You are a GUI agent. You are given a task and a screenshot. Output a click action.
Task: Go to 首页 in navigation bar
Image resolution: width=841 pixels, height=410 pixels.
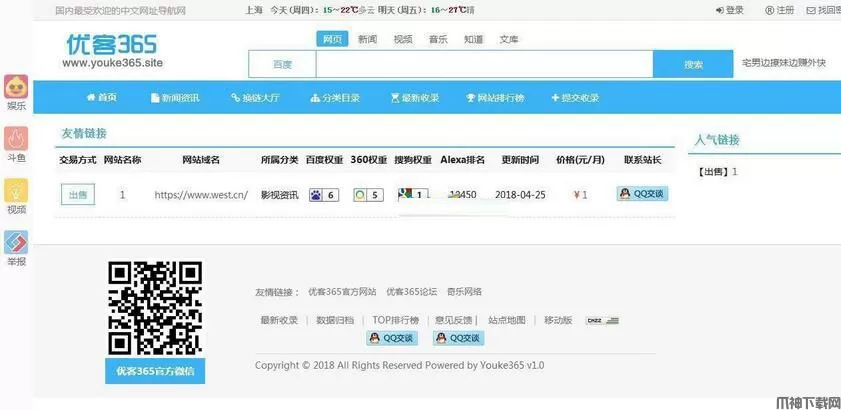pos(101,98)
